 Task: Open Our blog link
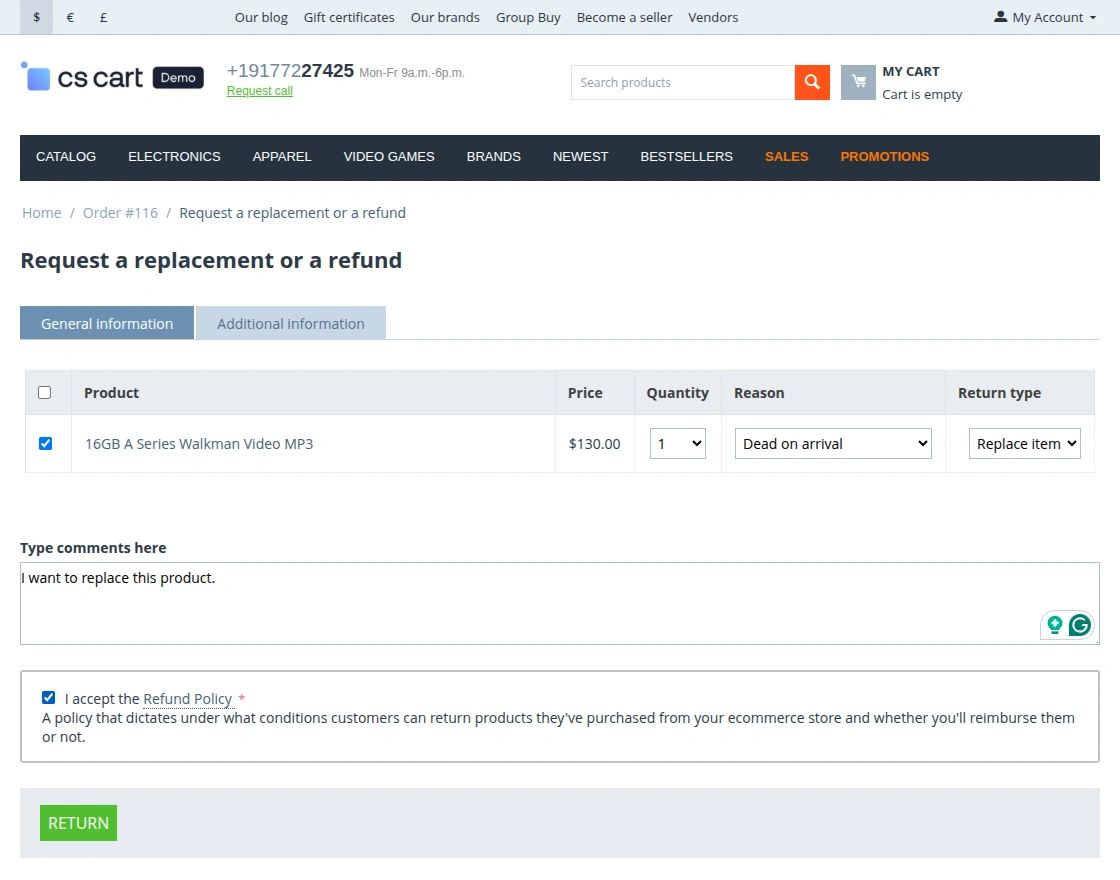pyautogui.click(x=261, y=17)
